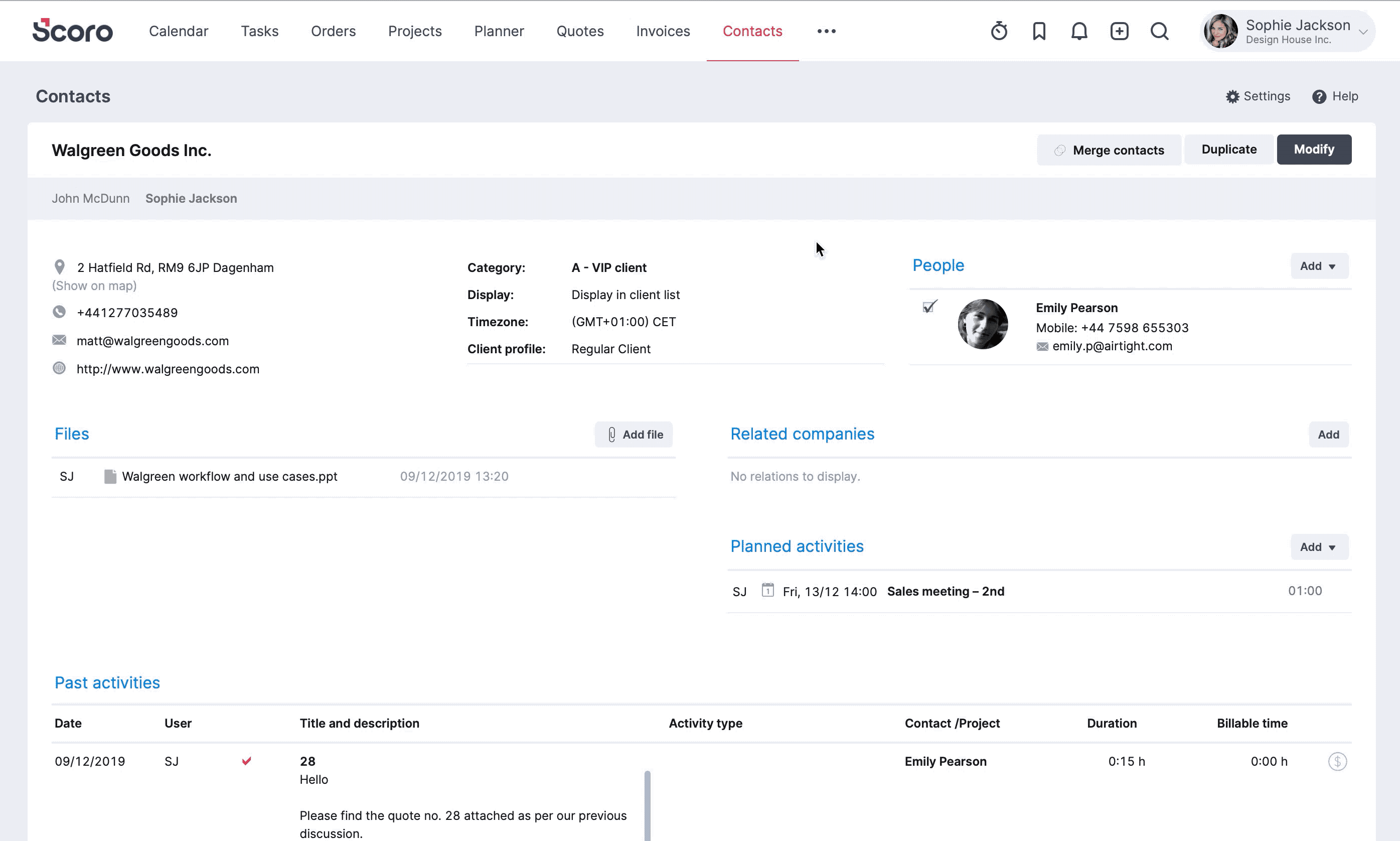
Task: Click the Add file button
Action: tap(633, 435)
